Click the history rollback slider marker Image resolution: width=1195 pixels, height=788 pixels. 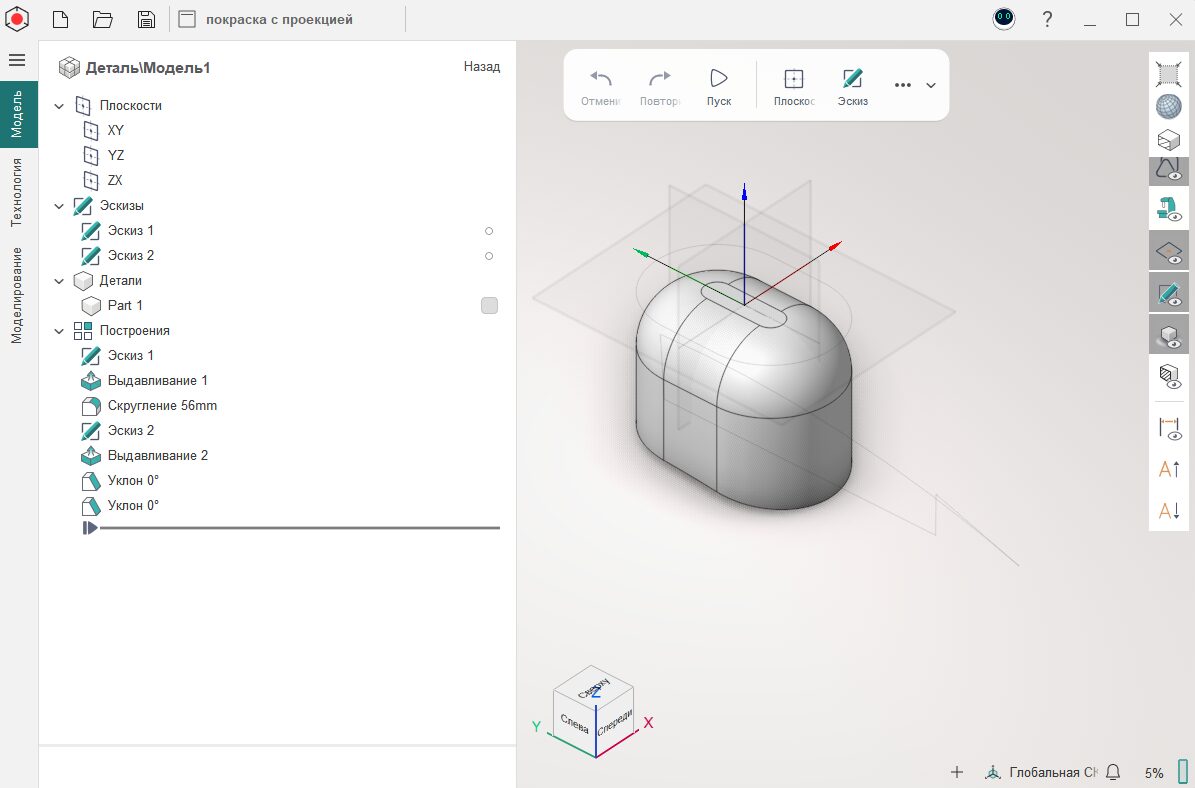[90, 527]
